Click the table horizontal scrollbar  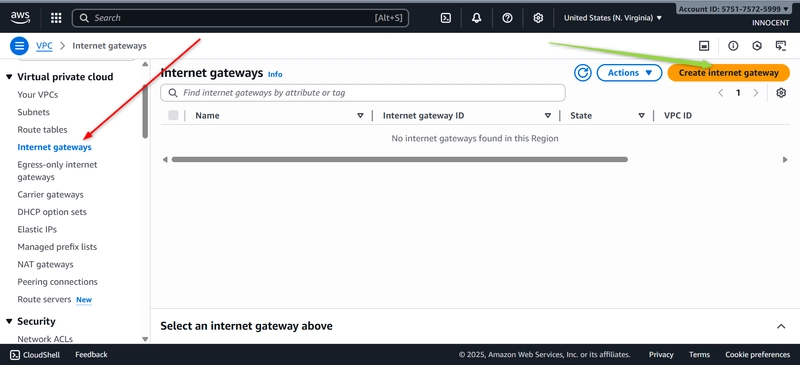399,160
